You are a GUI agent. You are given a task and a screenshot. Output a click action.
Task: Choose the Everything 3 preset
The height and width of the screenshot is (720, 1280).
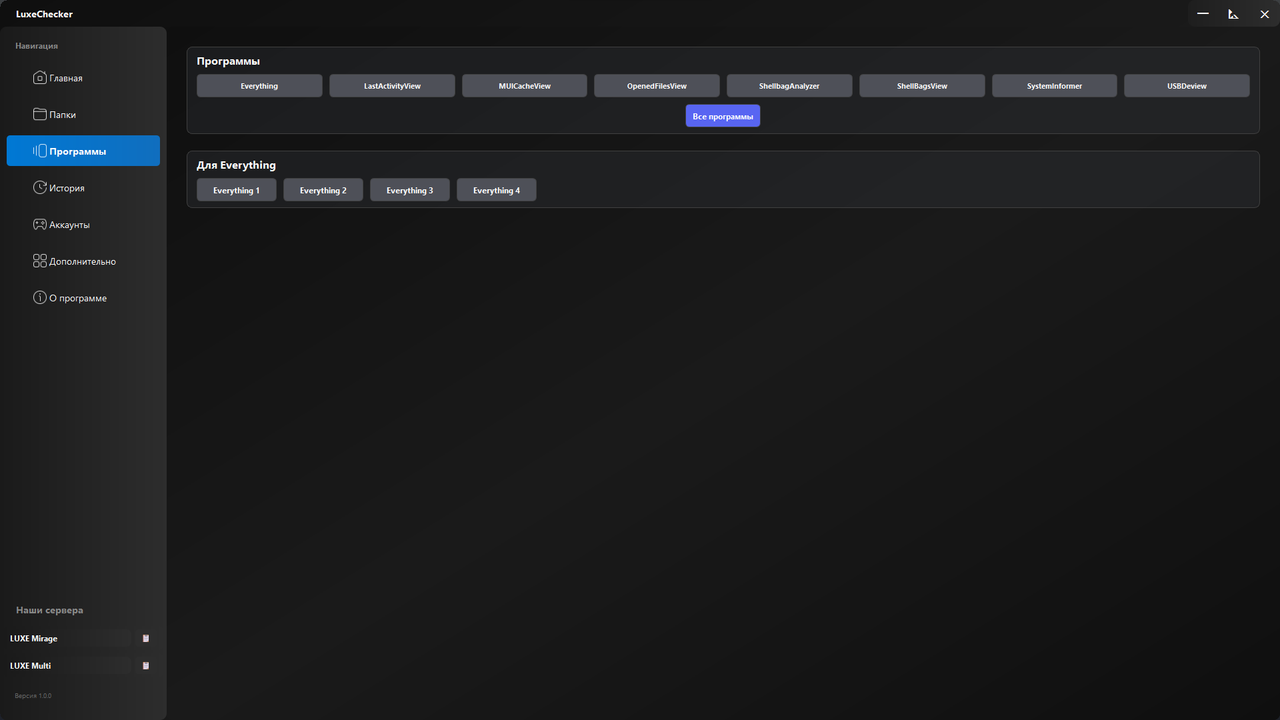pos(410,190)
